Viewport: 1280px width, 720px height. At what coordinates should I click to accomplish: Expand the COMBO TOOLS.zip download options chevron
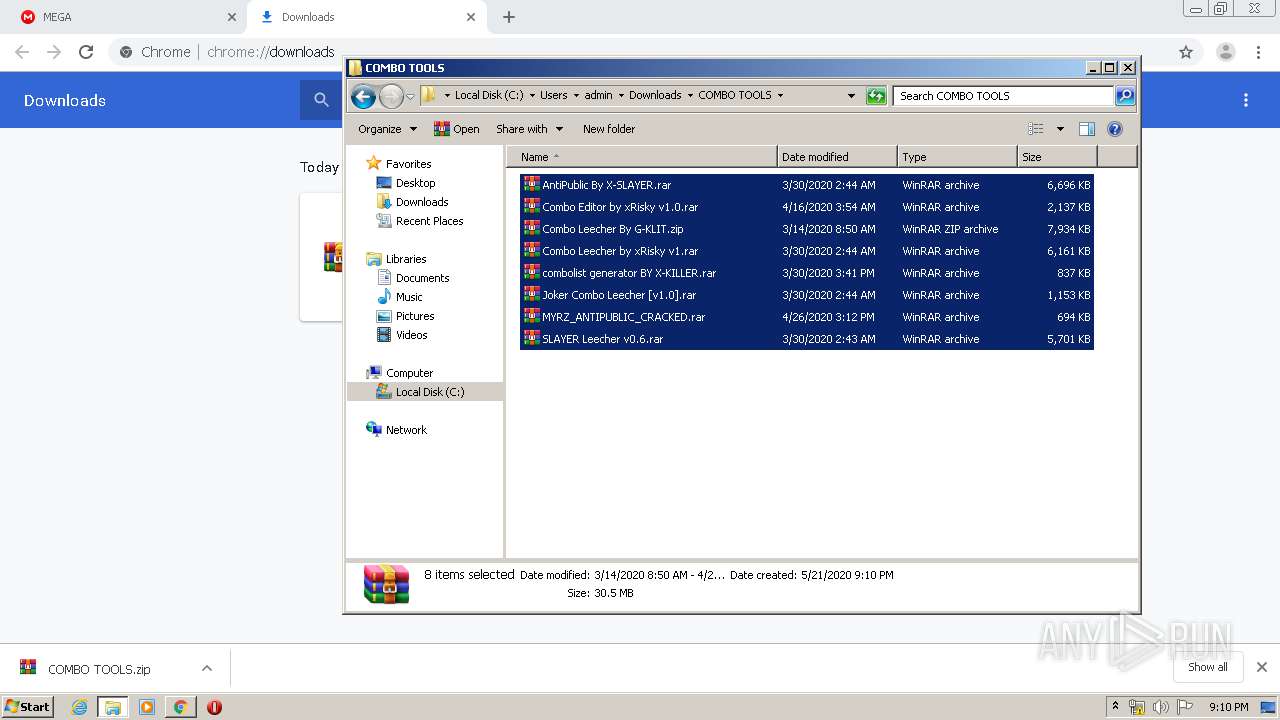[207, 668]
